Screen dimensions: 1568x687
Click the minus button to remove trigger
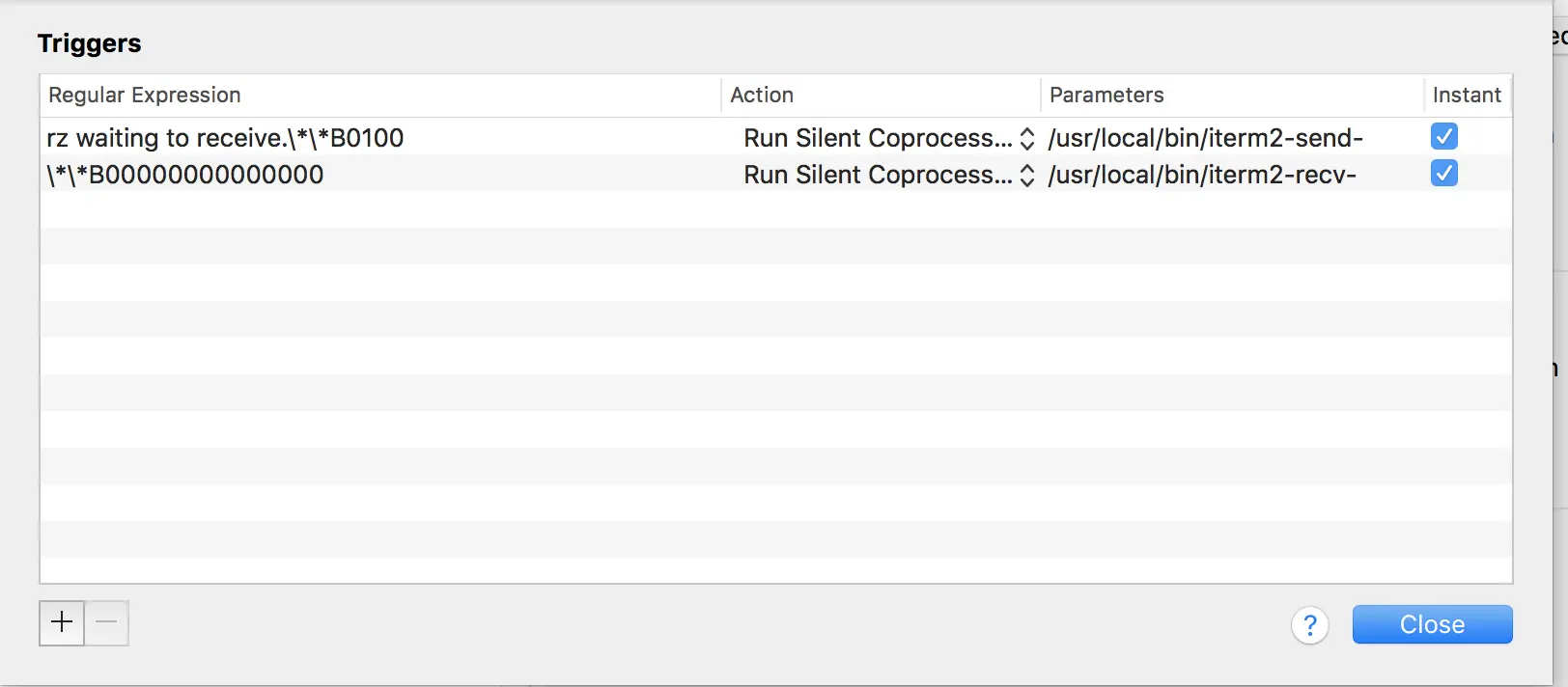tap(106, 622)
